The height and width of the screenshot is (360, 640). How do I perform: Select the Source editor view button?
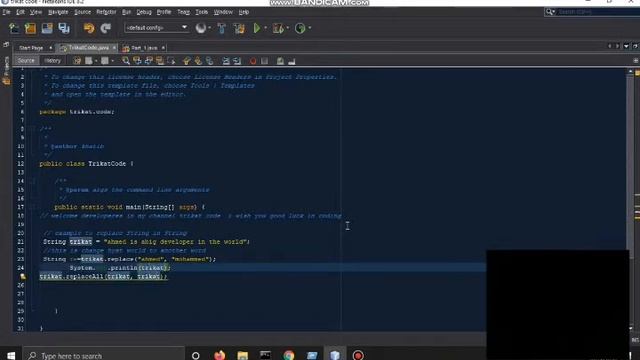tap(26, 61)
